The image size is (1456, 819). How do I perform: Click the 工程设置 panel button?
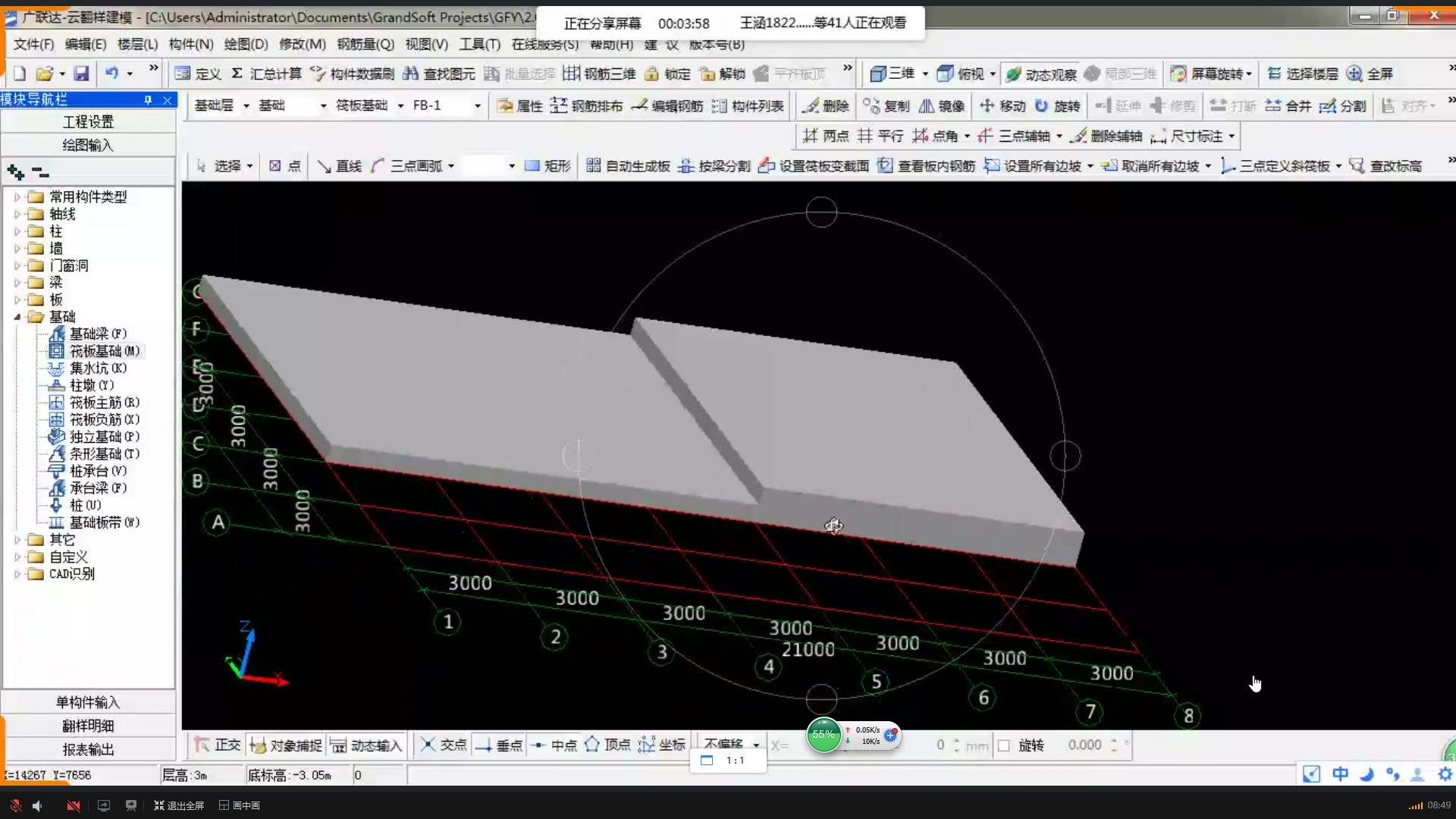[88, 121]
